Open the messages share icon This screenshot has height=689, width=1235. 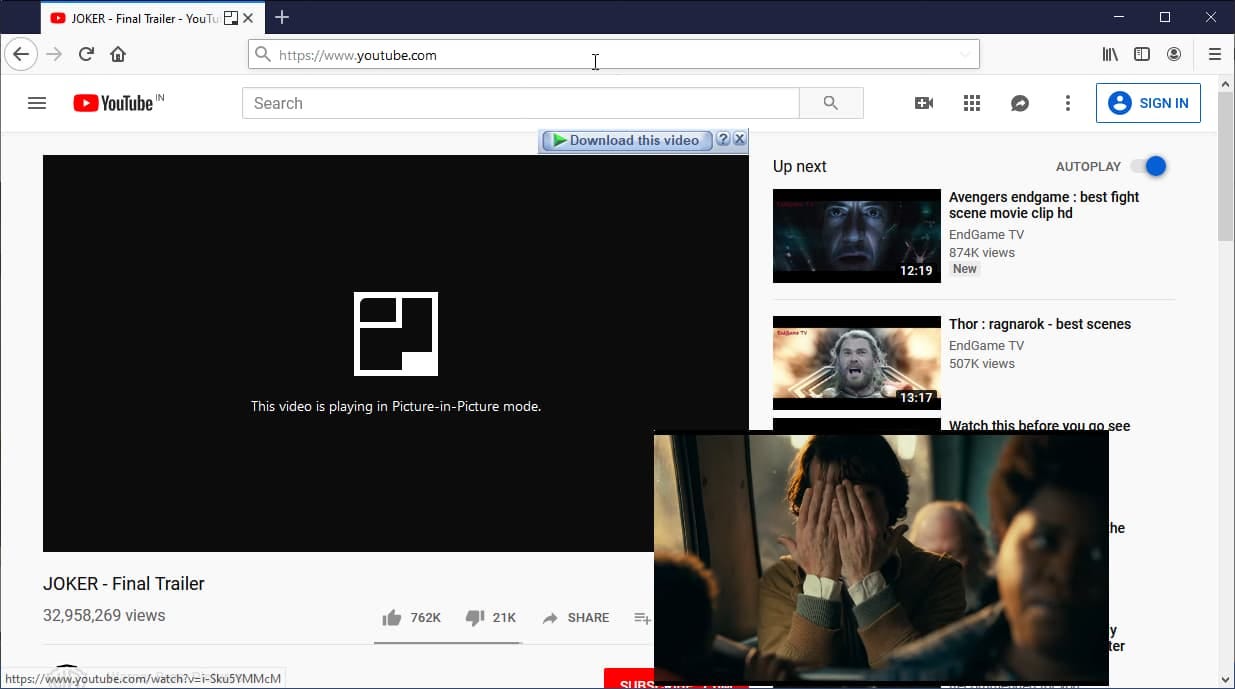(1020, 103)
